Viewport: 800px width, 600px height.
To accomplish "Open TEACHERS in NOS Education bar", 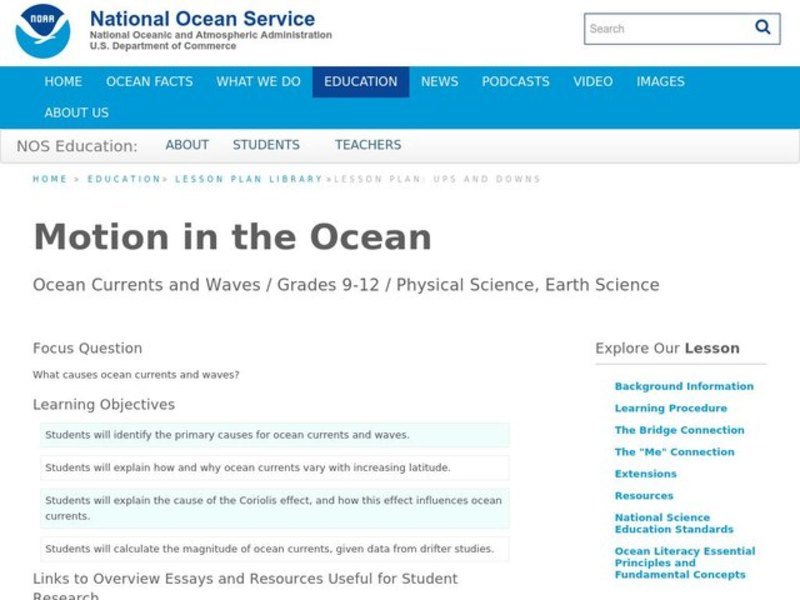I will click(x=369, y=144).
